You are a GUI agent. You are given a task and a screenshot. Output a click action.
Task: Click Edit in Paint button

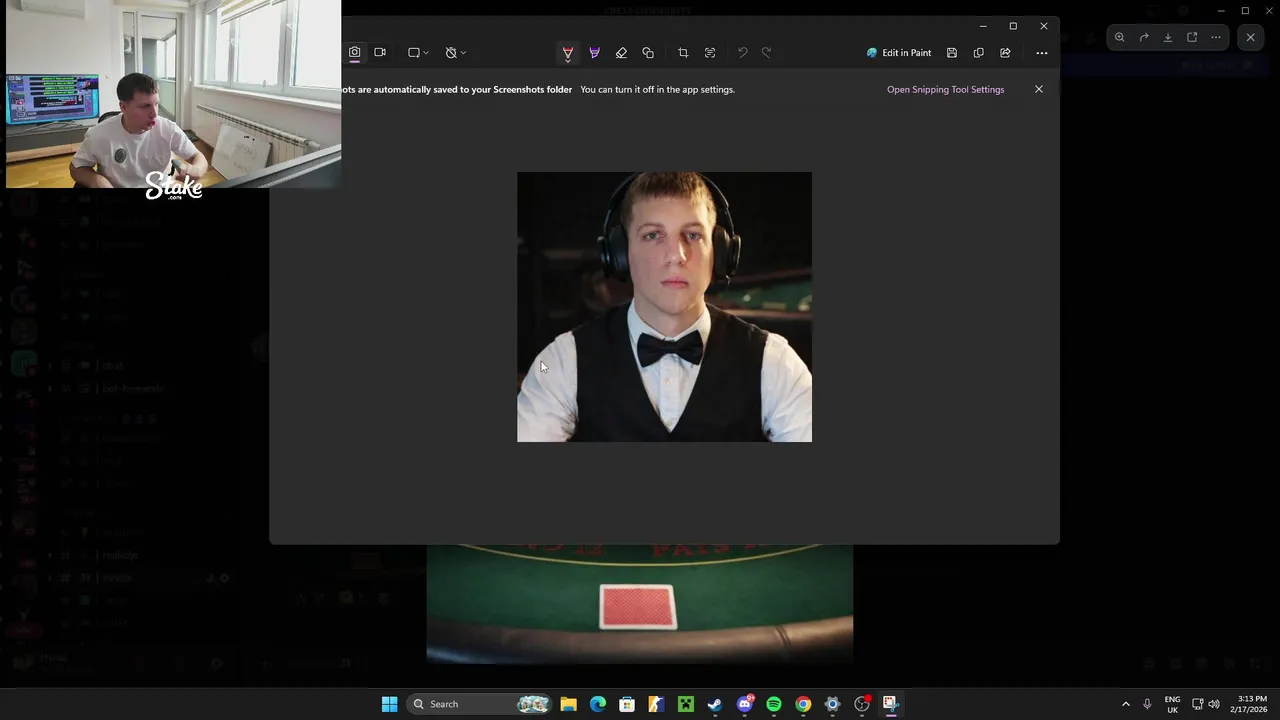click(898, 52)
